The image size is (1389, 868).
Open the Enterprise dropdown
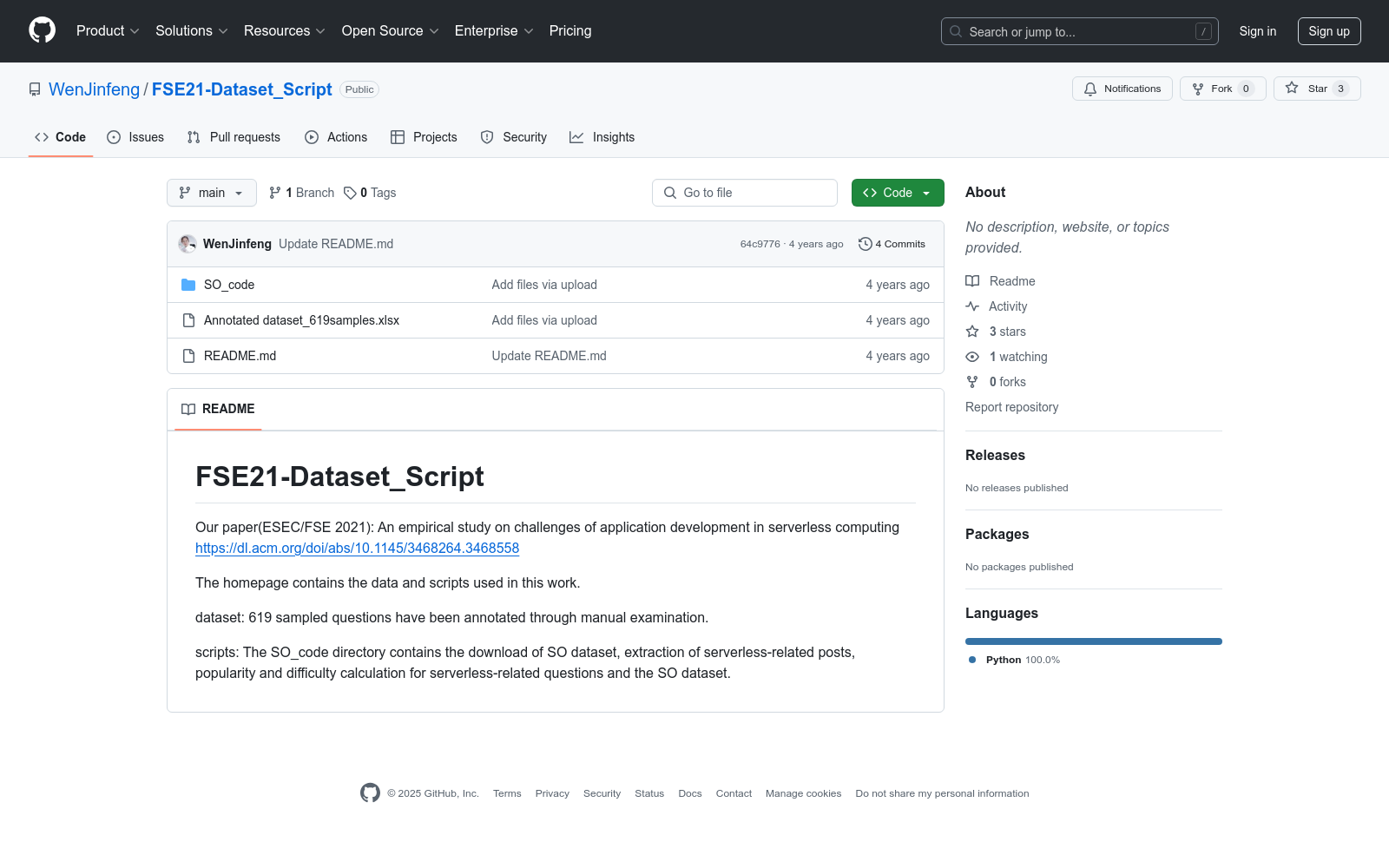pos(494,30)
